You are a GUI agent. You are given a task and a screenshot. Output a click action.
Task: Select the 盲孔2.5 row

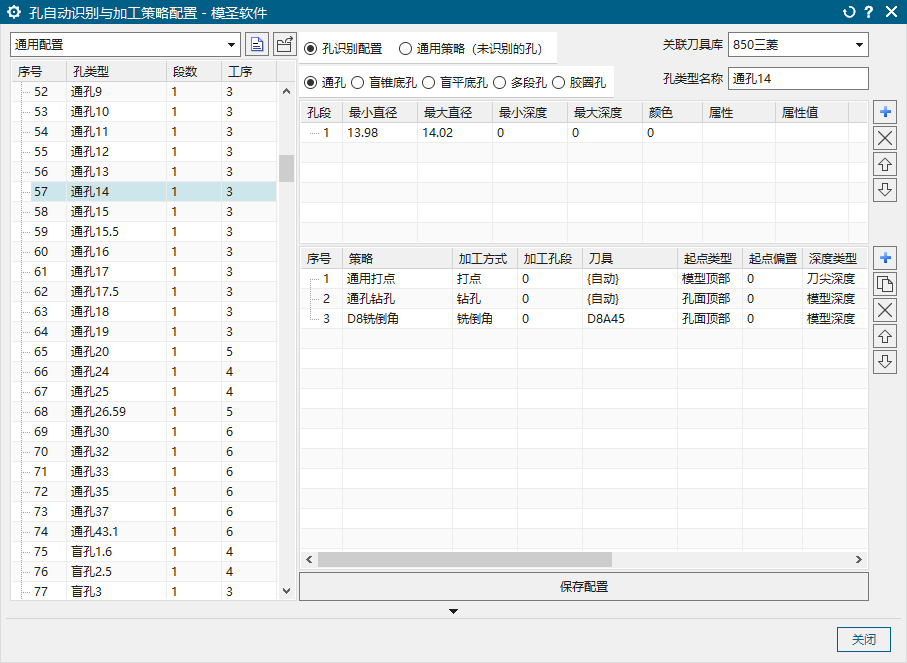click(145, 572)
